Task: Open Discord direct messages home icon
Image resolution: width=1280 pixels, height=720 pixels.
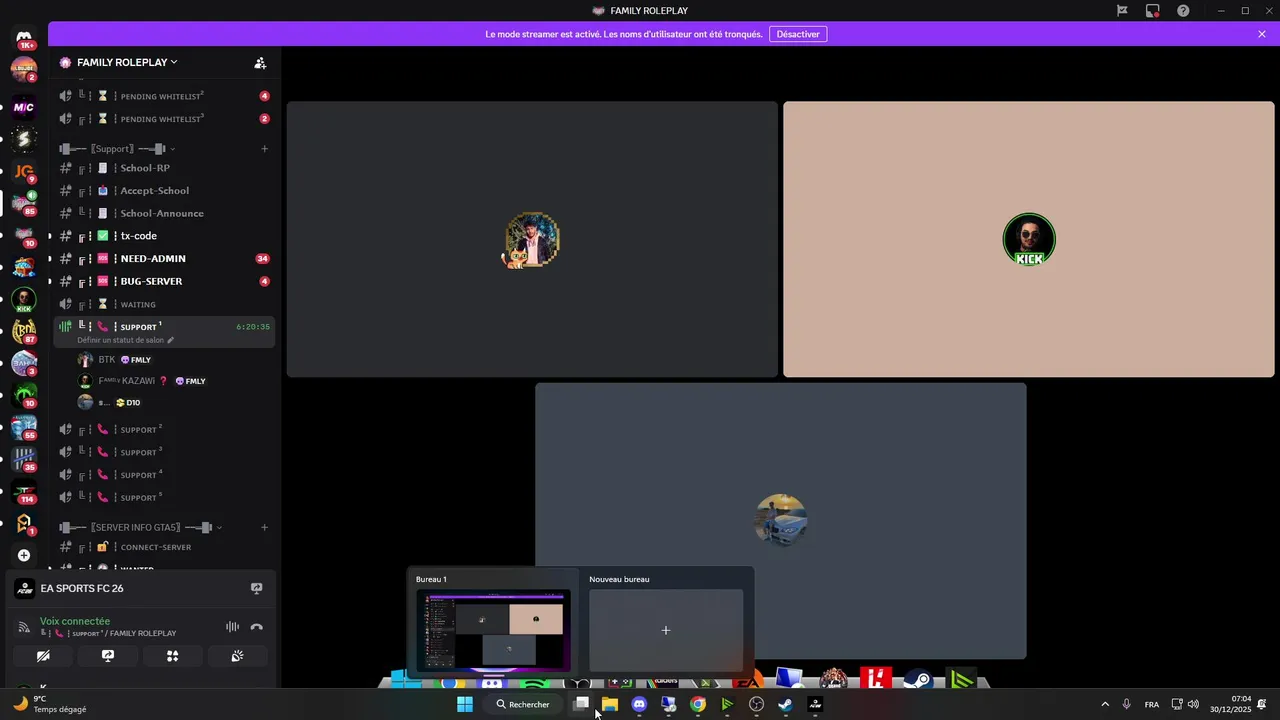Action: pyautogui.click(x=24, y=37)
